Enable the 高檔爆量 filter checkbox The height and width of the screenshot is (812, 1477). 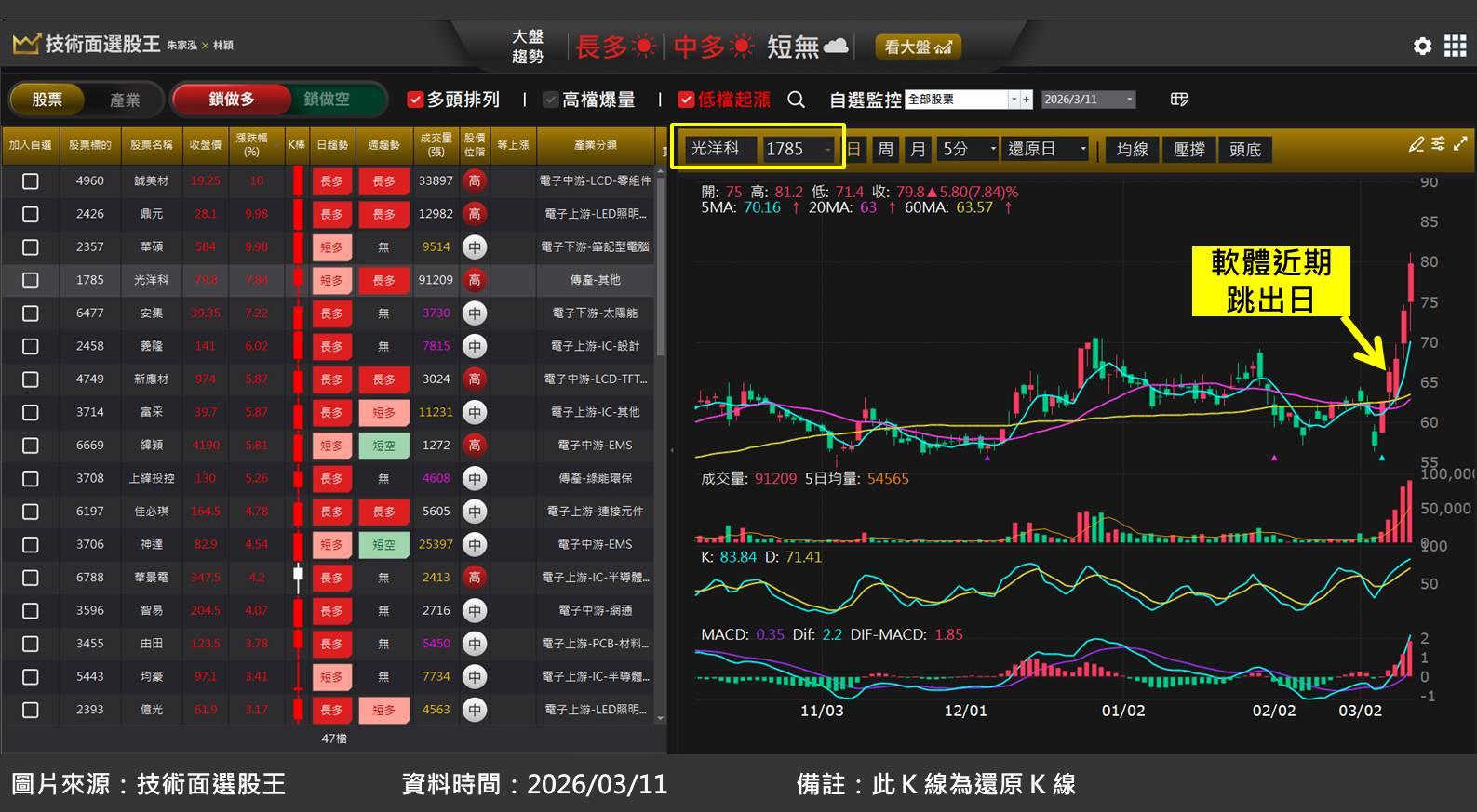tap(551, 100)
